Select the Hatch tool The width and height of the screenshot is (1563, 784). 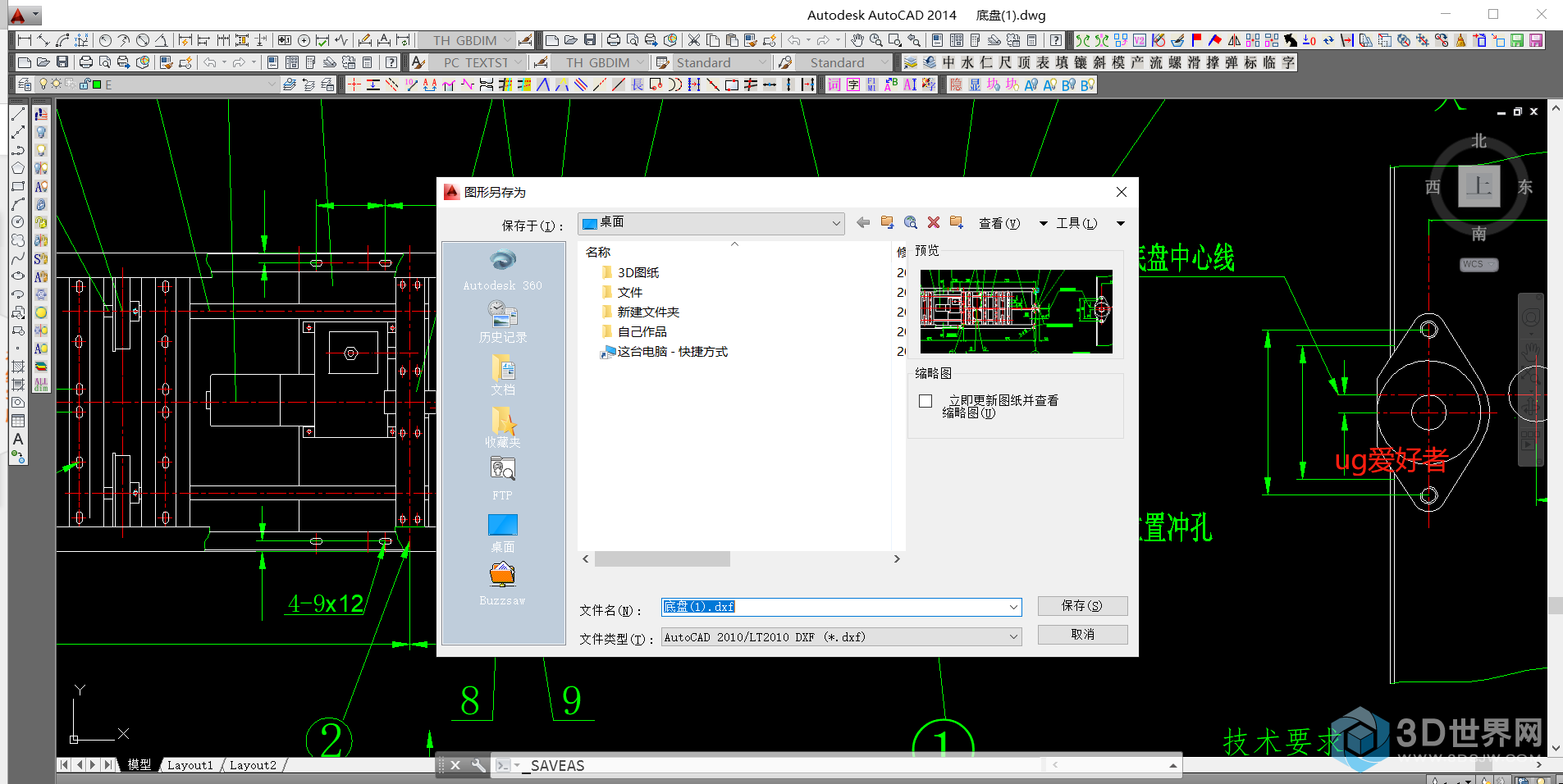(x=18, y=367)
